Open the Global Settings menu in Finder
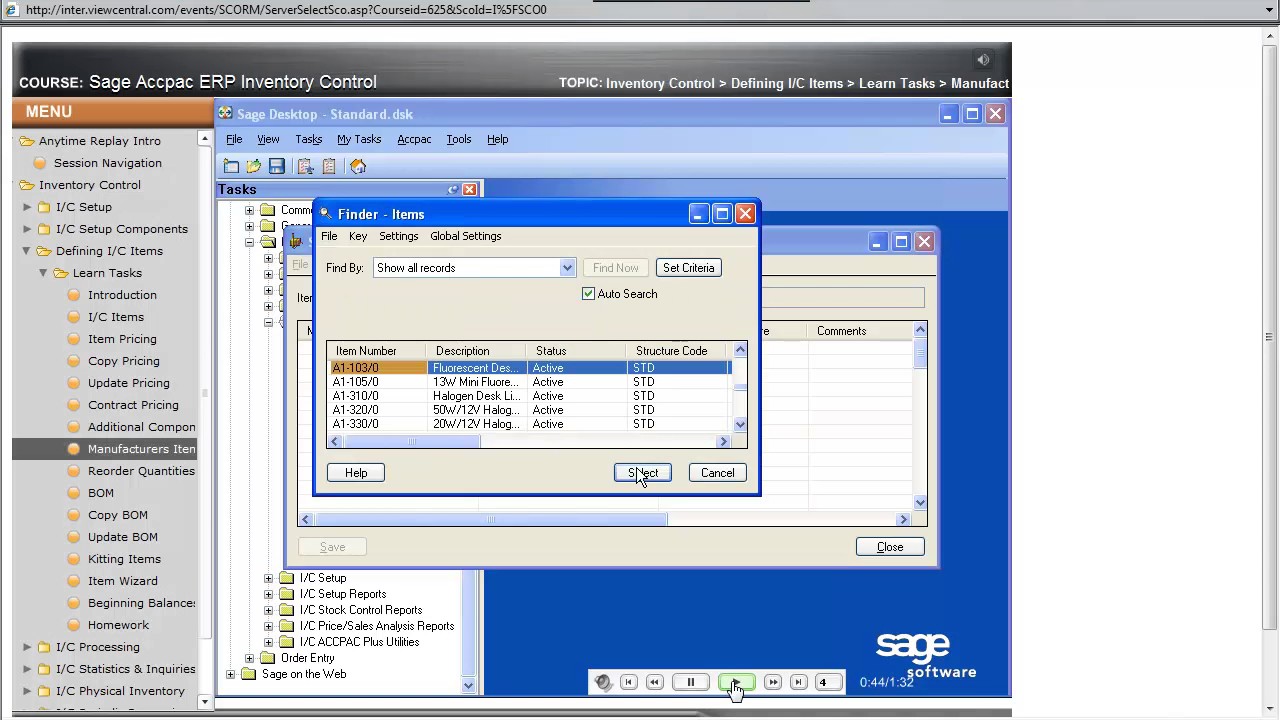Image resolution: width=1280 pixels, height=720 pixels. 466,236
